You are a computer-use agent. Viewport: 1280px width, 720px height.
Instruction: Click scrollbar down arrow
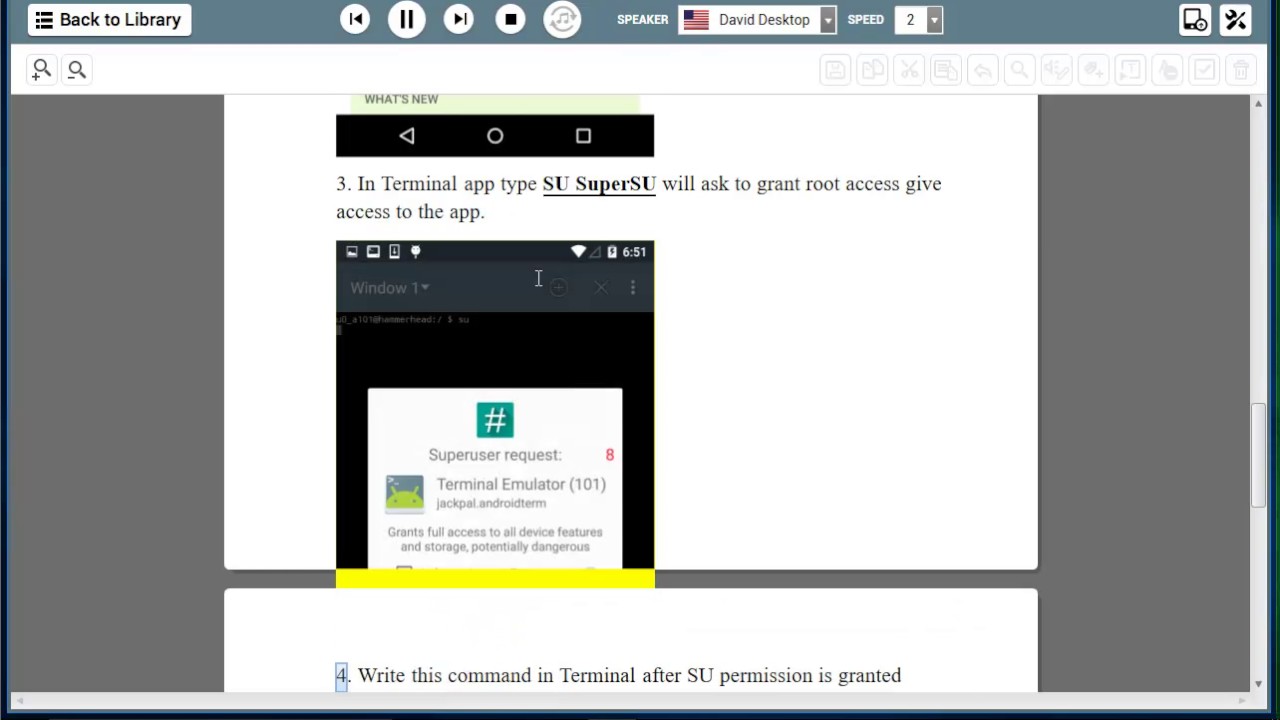click(1259, 684)
